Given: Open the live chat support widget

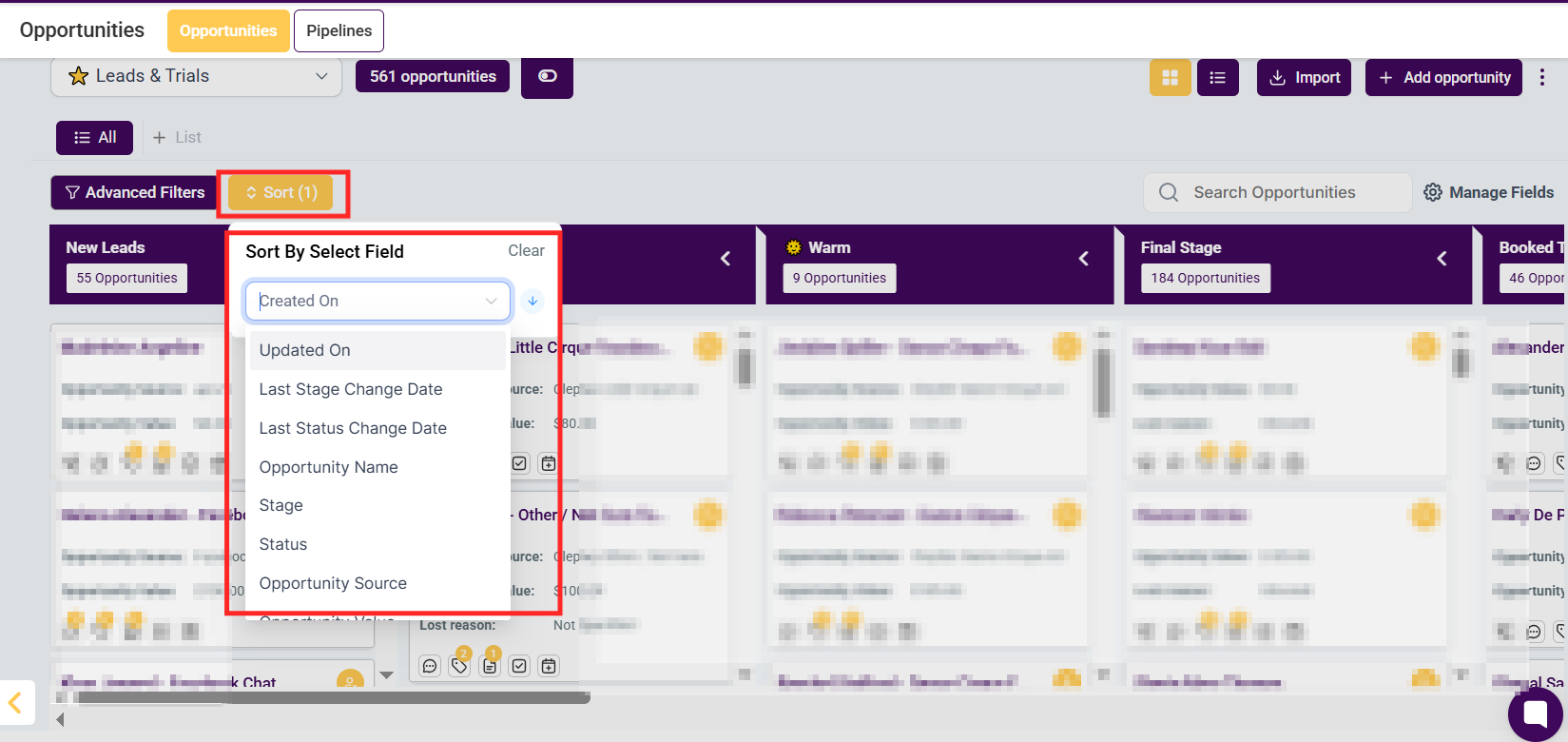Looking at the screenshot, I should [x=1535, y=713].
